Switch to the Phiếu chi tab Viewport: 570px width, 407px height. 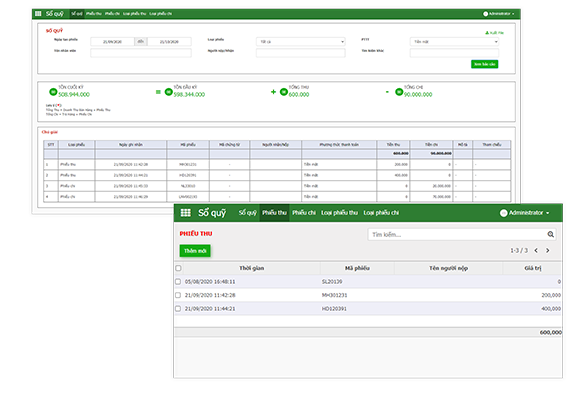tap(304, 213)
